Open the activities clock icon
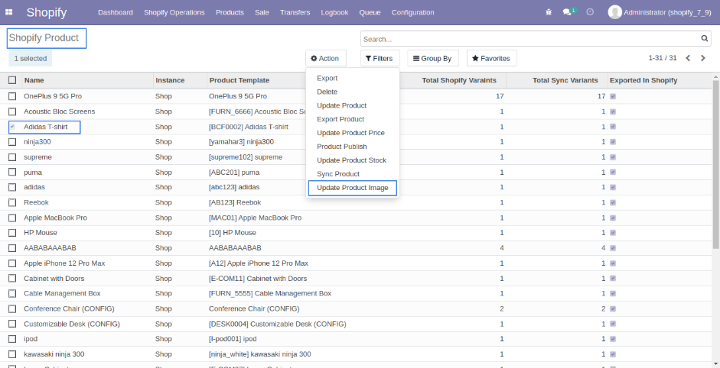 click(x=590, y=12)
